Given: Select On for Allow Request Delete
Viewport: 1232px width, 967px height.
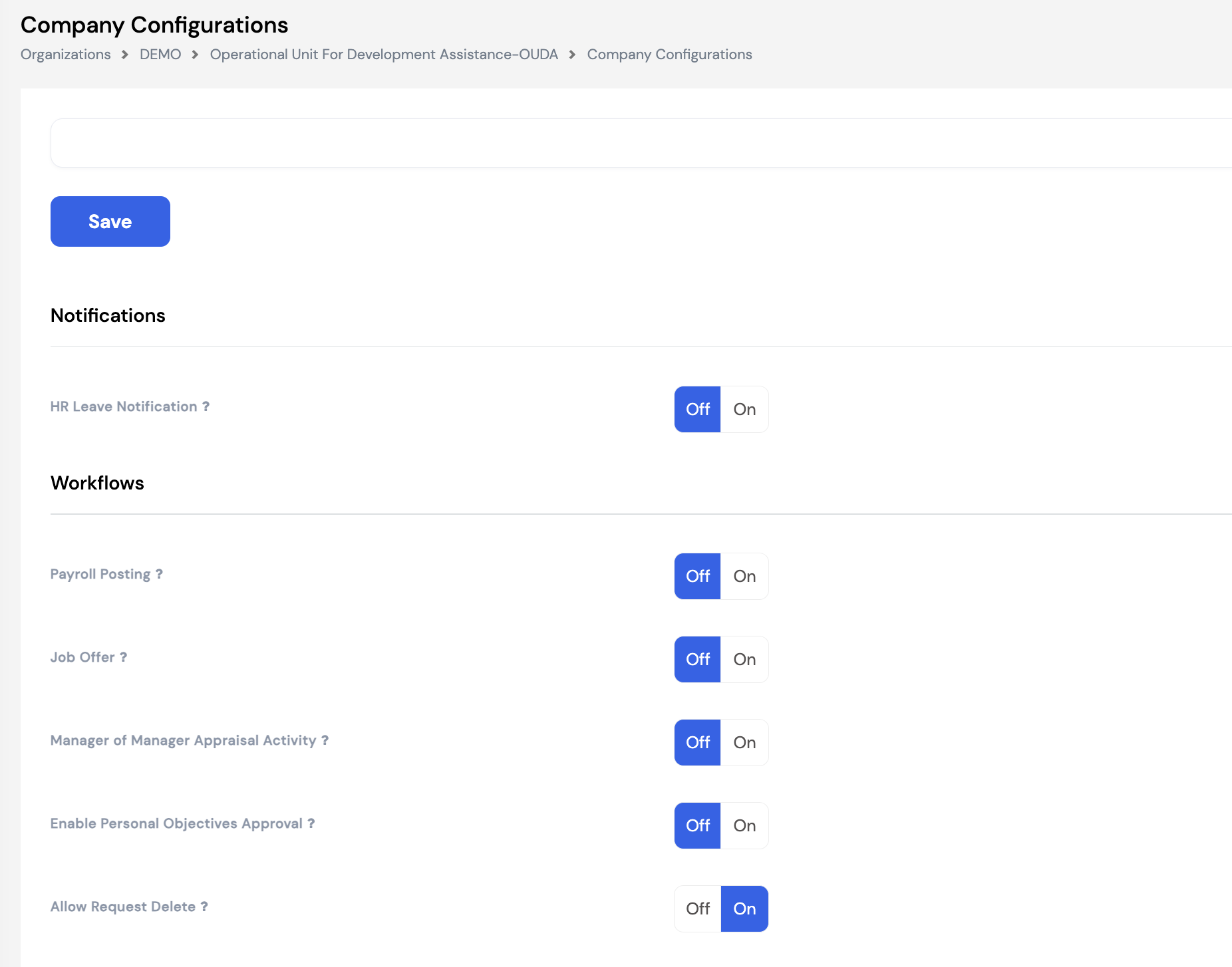Looking at the screenshot, I should click(744, 909).
